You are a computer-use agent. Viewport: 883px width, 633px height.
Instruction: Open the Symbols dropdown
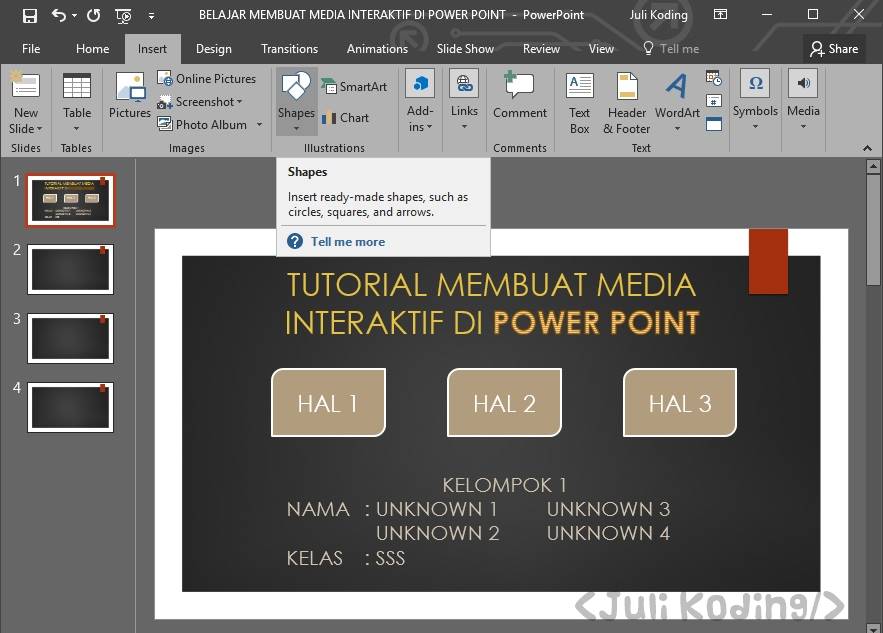[x=755, y=100]
